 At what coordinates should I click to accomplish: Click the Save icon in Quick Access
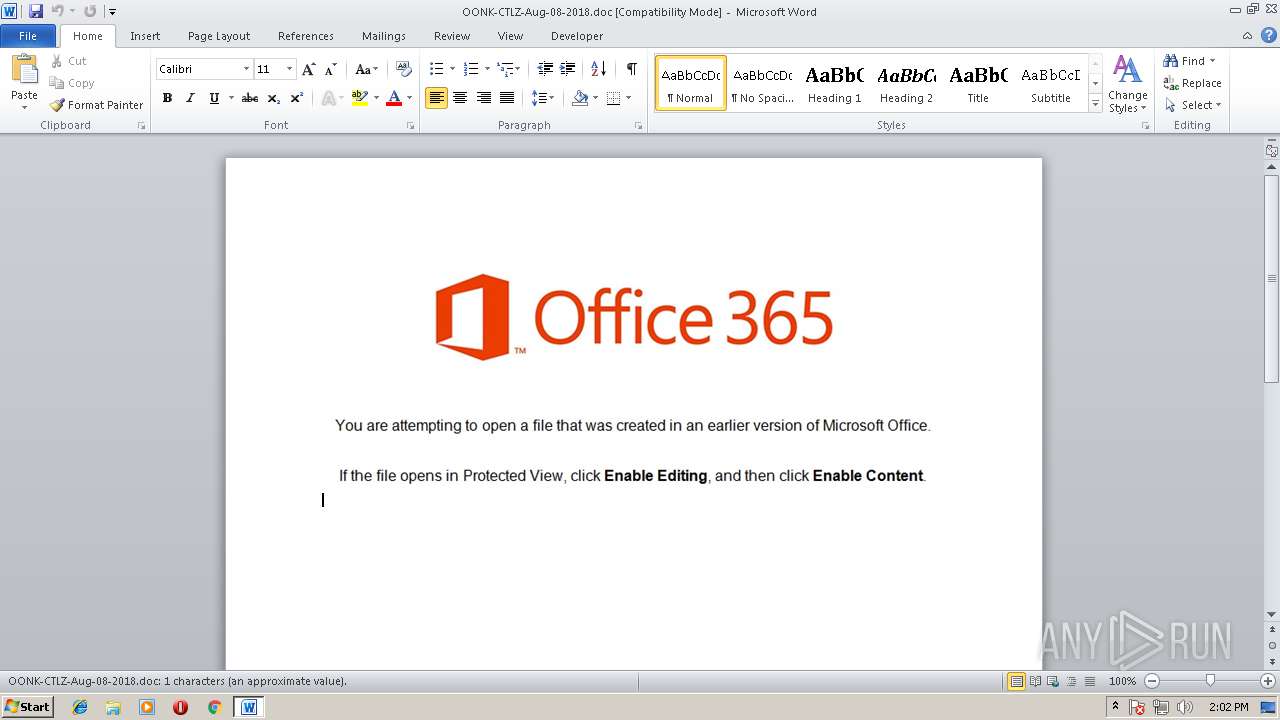pyautogui.click(x=36, y=11)
